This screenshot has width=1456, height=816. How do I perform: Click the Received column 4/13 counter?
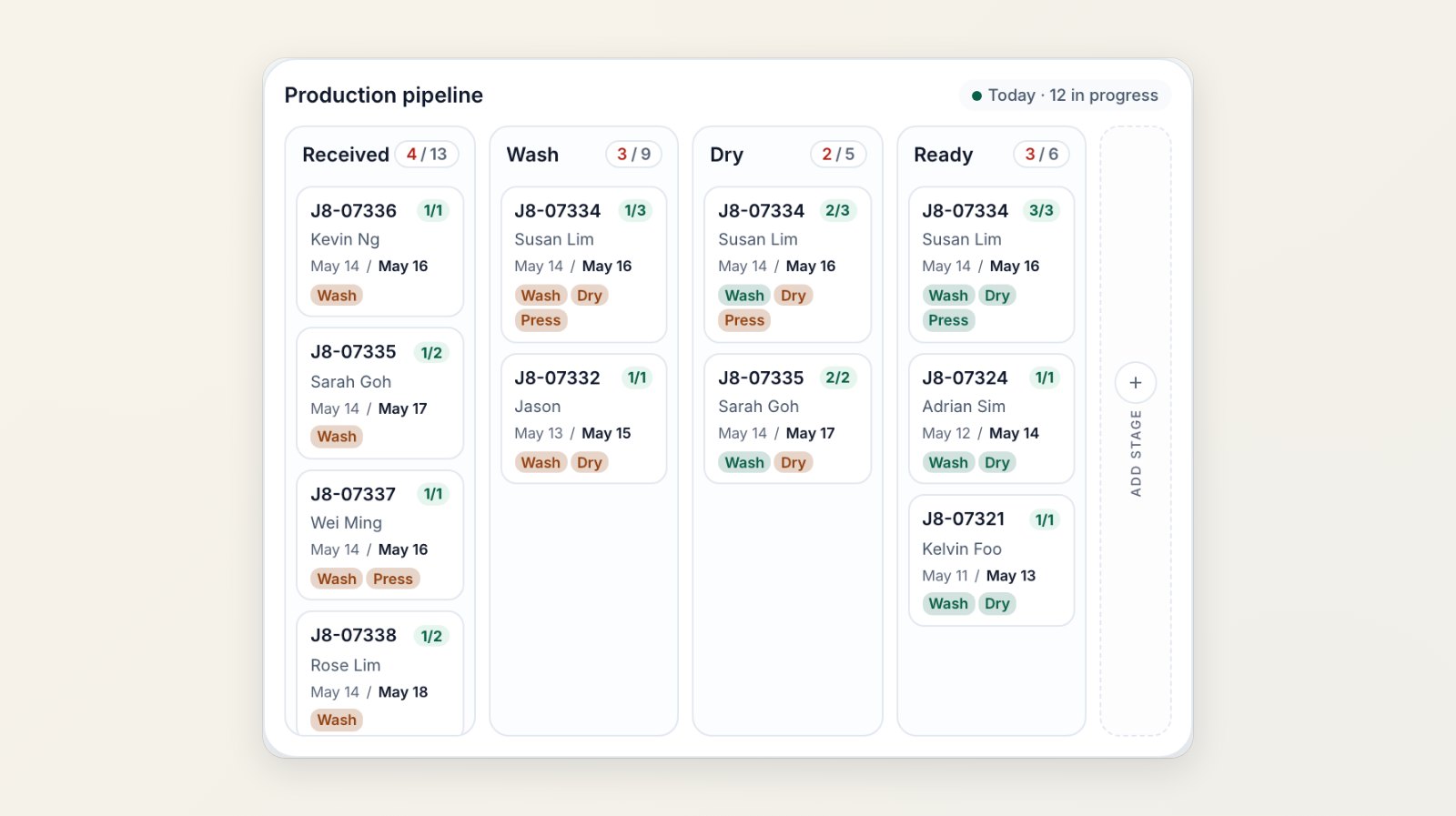427,155
